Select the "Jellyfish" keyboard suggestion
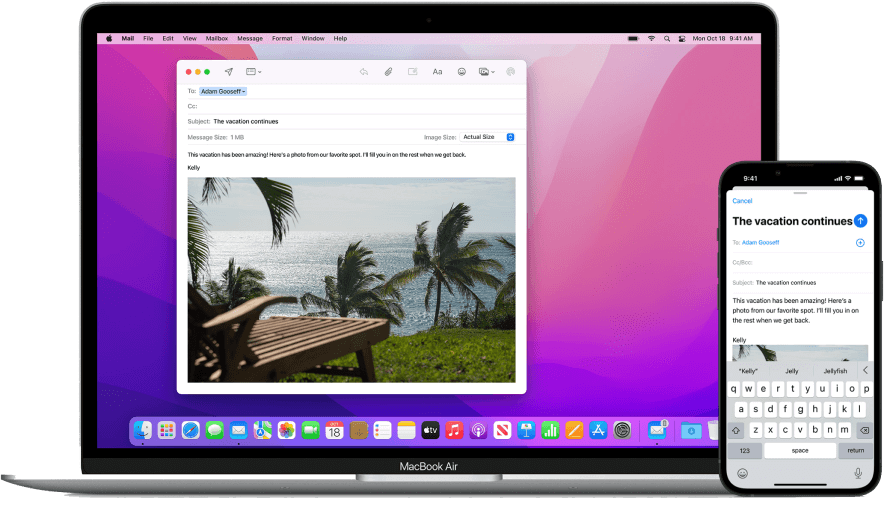Screen dimensions: 884x505 click(835, 370)
